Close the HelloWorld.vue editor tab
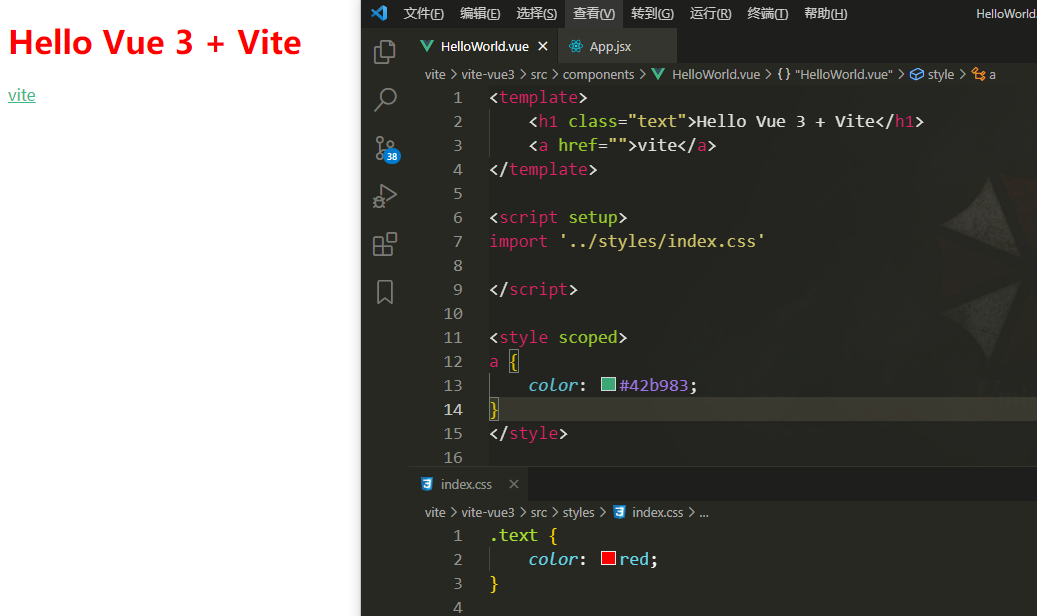Screen dimensions: 1037x616 [543, 46]
